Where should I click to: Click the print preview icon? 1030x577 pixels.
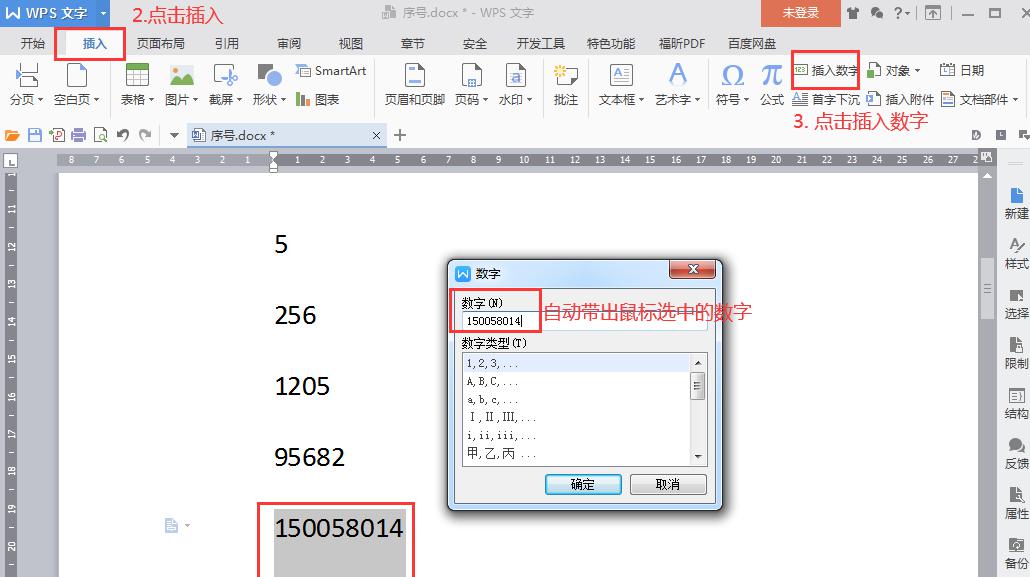tap(101, 135)
